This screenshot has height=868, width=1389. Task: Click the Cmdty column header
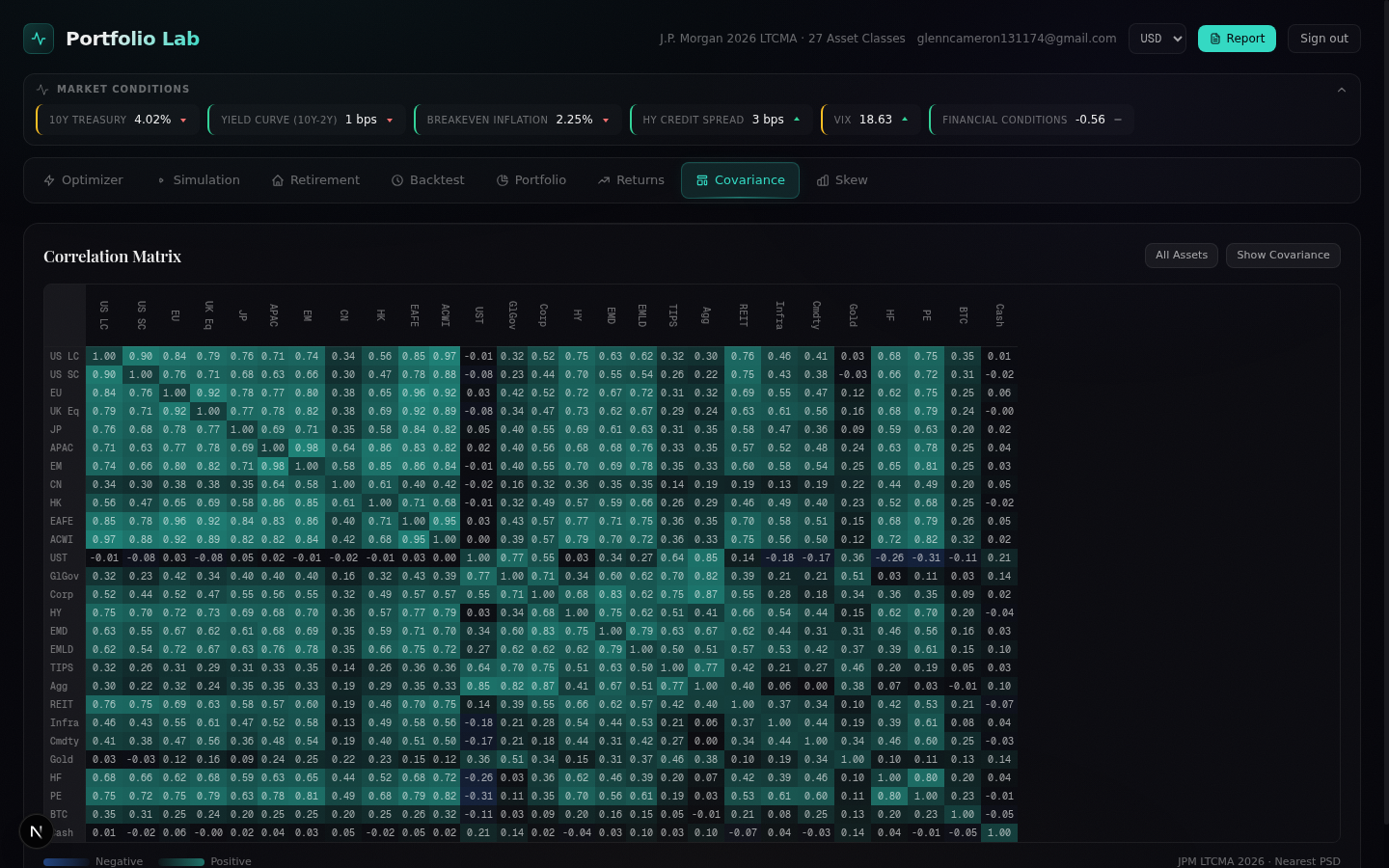coord(816,314)
